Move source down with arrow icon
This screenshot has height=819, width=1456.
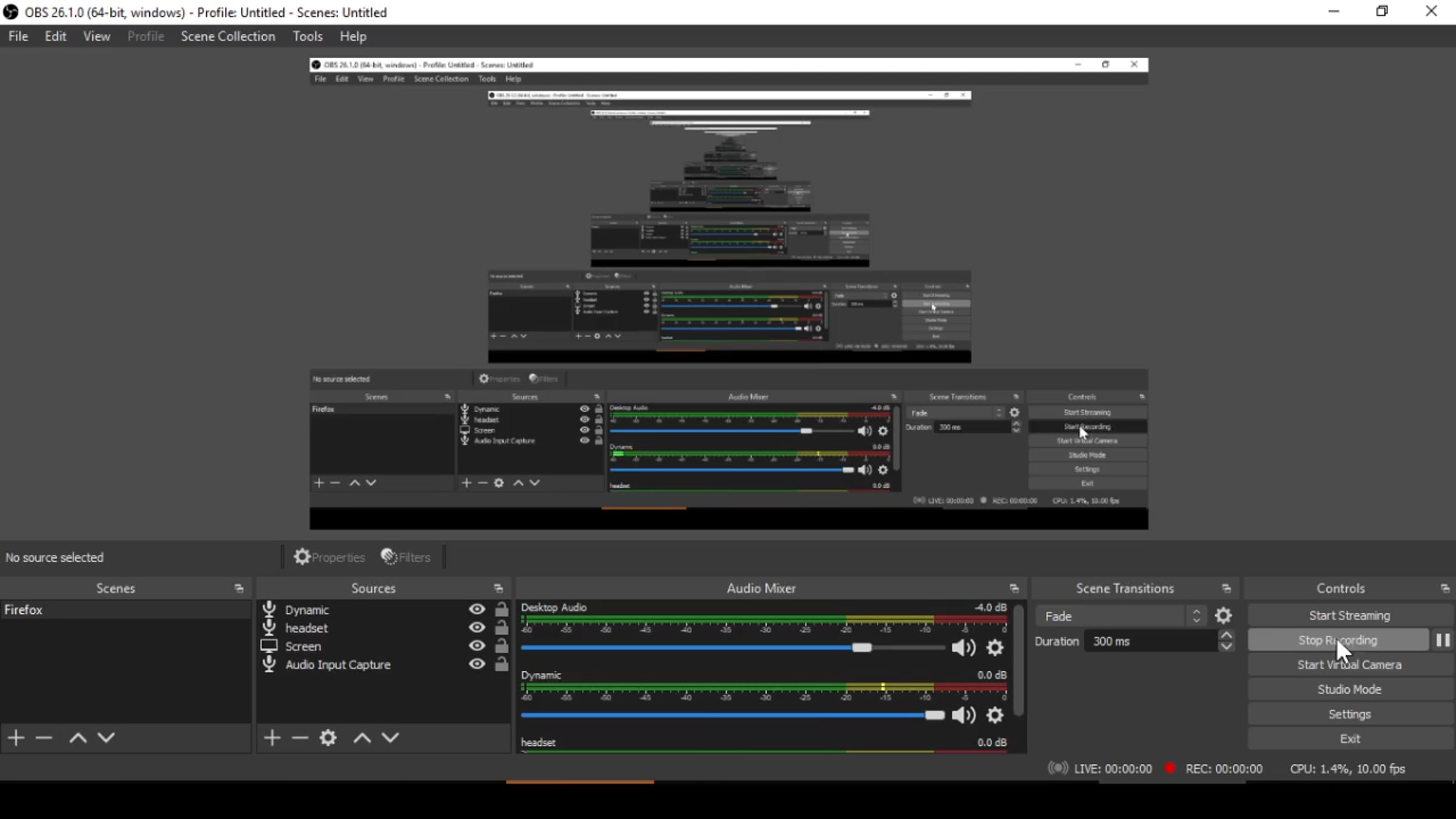(390, 738)
